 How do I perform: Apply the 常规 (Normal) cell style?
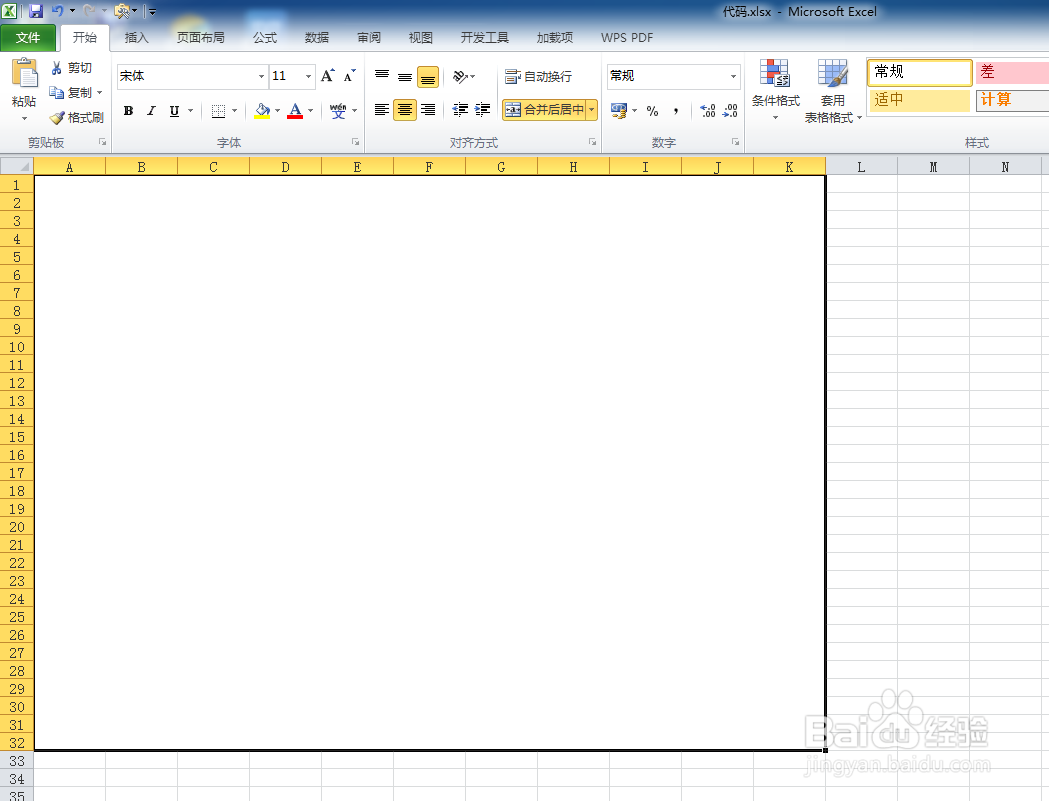tap(919, 72)
